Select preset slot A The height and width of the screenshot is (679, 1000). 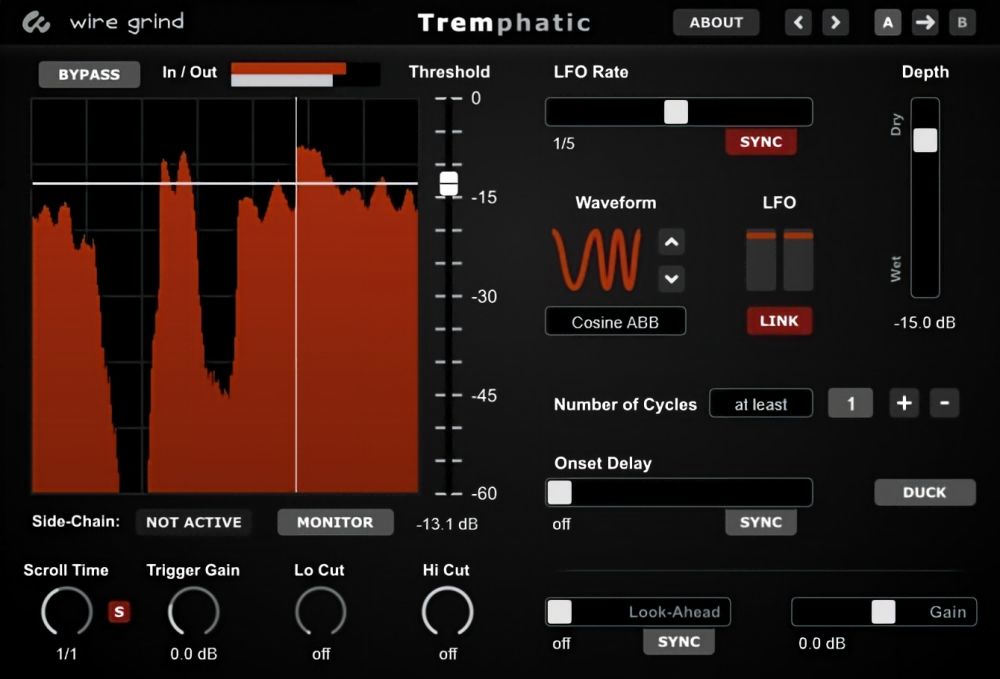[x=888, y=23]
